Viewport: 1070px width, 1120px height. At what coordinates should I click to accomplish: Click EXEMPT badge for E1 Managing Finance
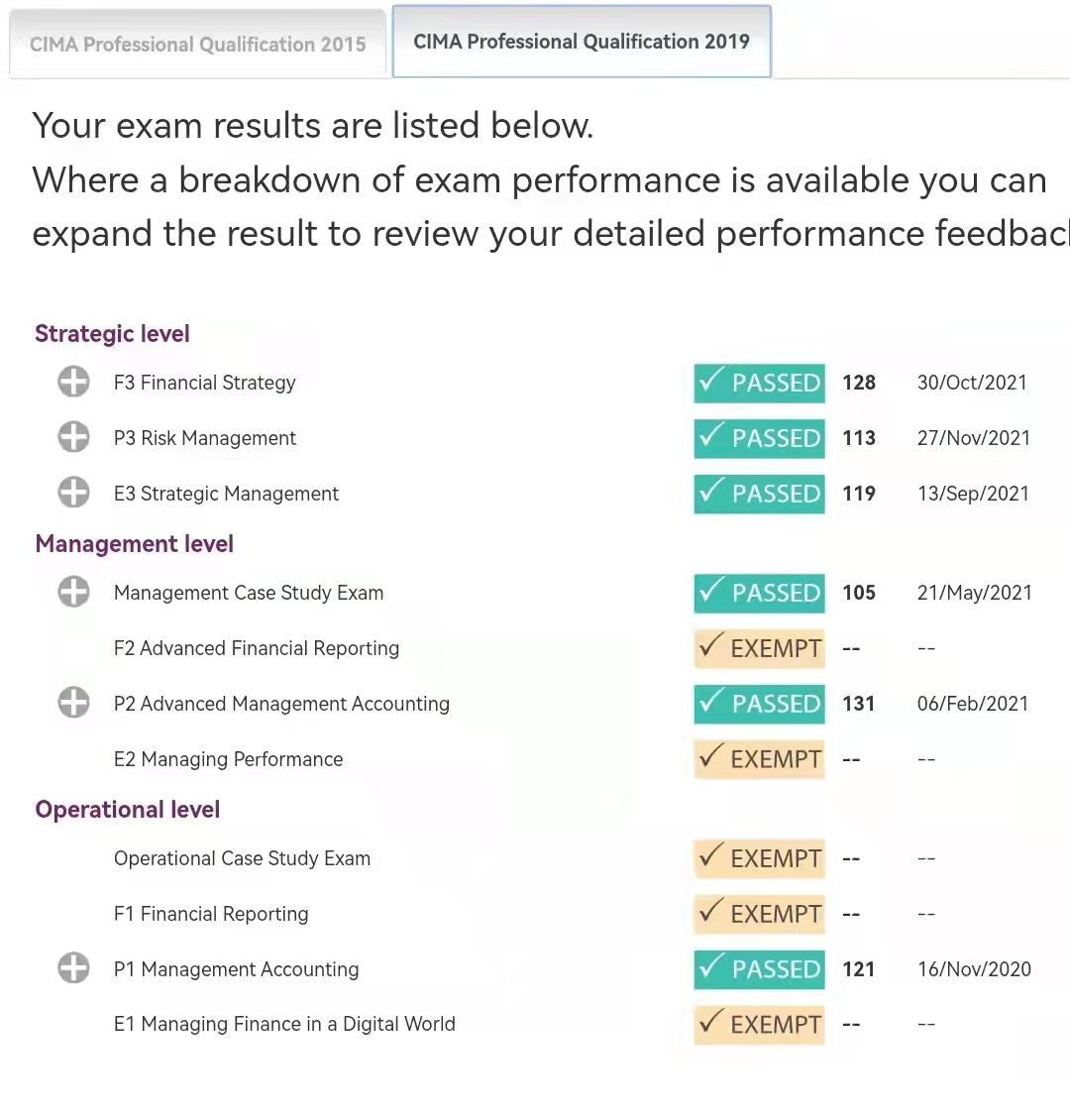tap(760, 1024)
